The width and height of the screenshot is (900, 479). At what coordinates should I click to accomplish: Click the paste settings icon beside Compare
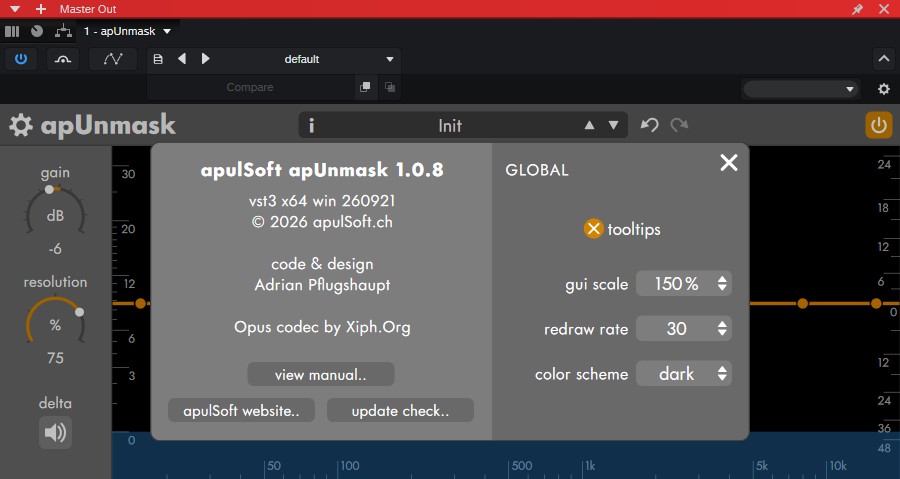[x=390, y=87]
